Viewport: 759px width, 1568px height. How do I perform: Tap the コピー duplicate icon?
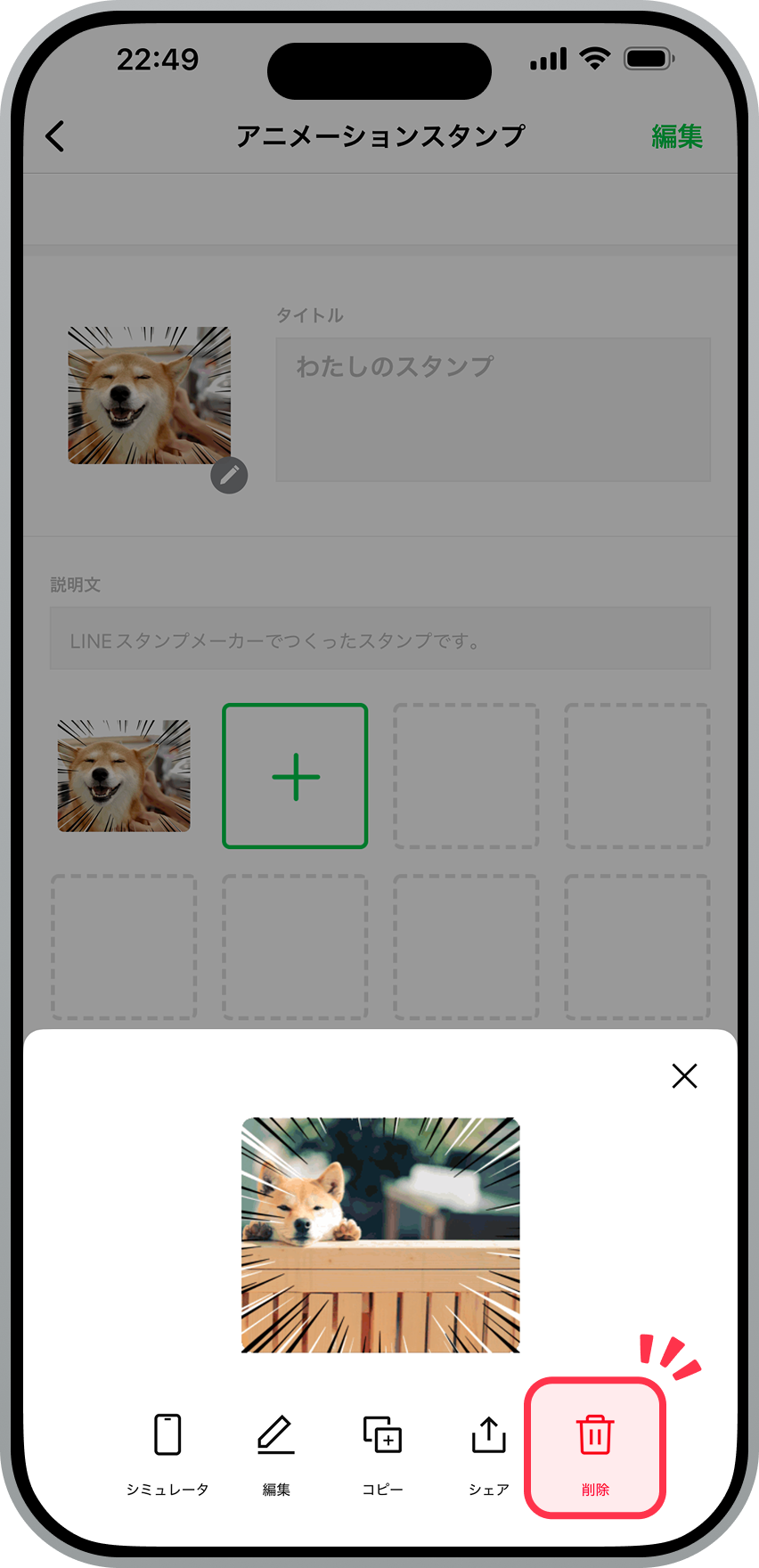click(x=382, y=1434)
